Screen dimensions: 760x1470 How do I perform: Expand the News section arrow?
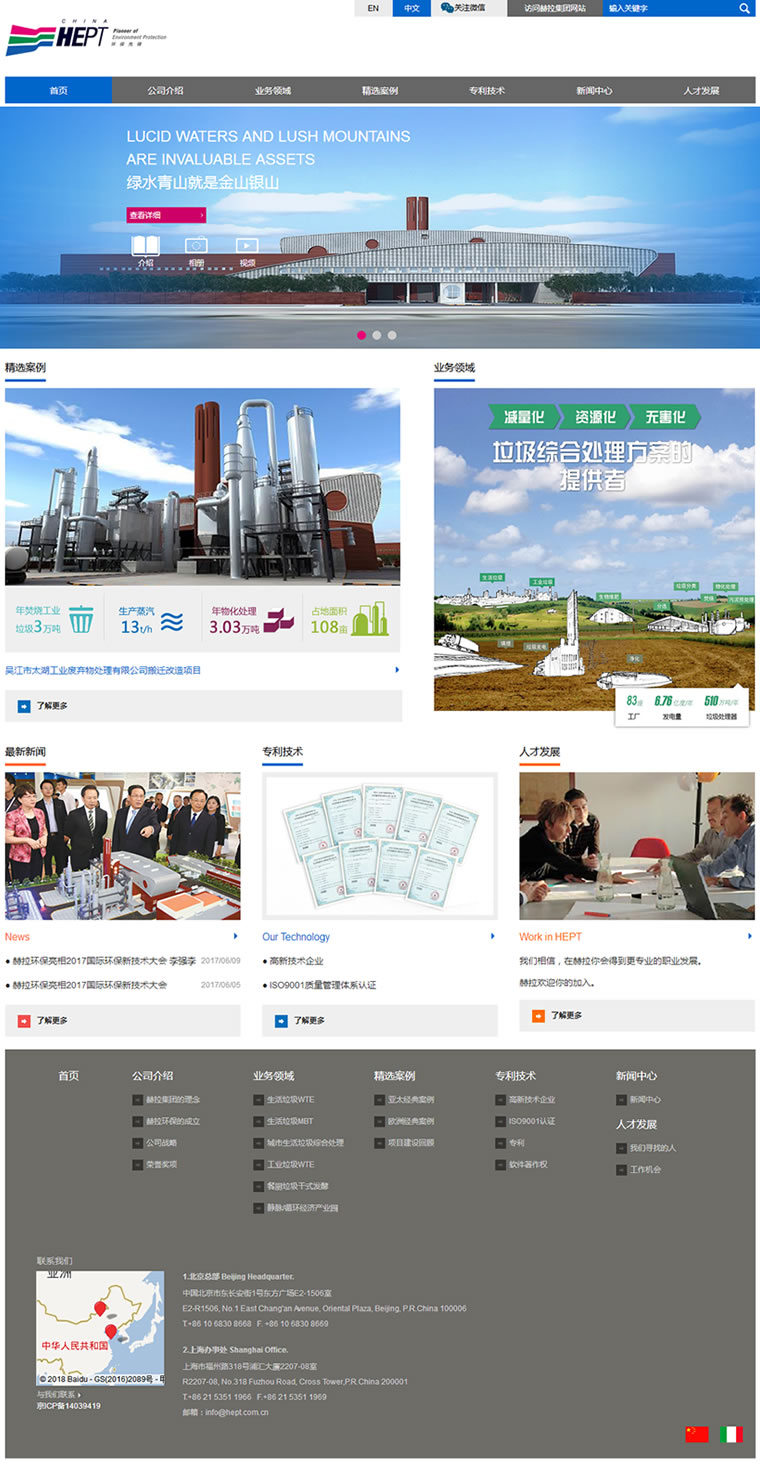point(236,936)
